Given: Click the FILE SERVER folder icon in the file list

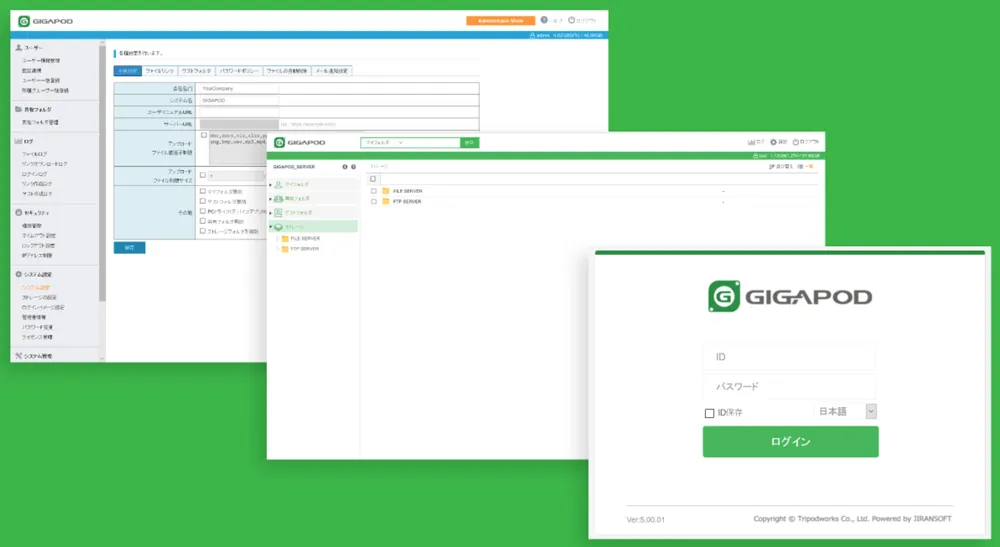Looking at the screenshot, I should pyautogui.click(x=385, y=190).
